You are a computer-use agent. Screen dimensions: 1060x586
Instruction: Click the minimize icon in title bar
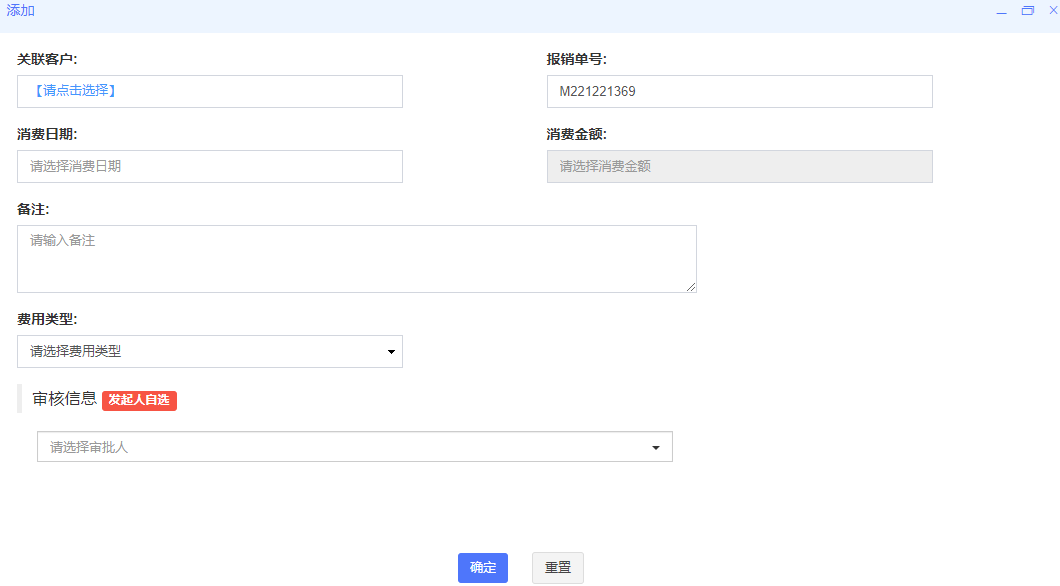point(1001,11)
